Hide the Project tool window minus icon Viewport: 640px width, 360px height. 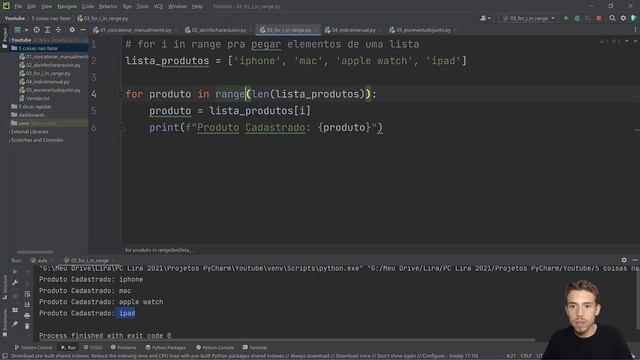83,30
